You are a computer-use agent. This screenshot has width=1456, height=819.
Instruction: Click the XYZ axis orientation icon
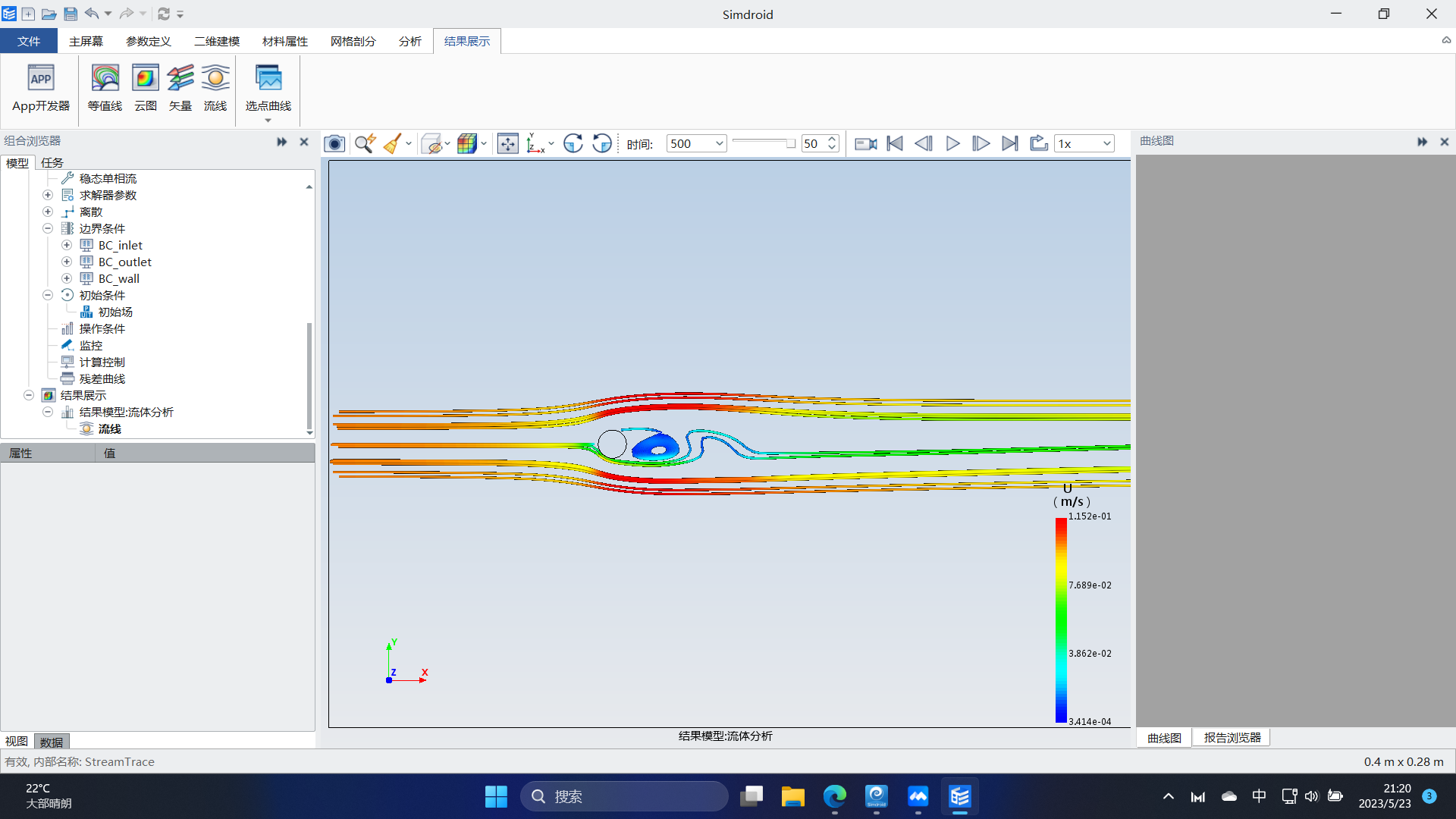point(535,143)
